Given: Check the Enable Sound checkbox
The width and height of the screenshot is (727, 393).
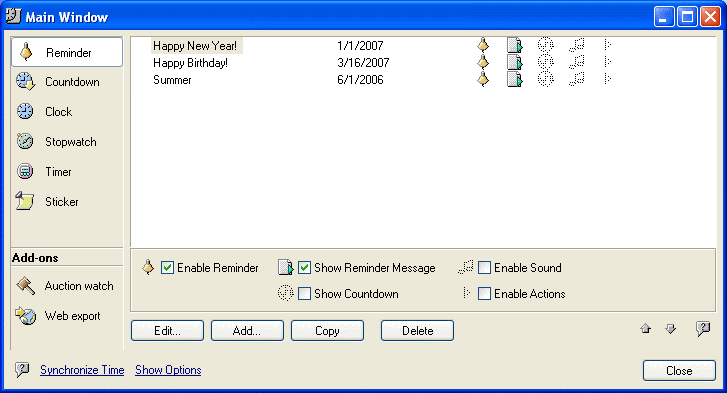Looking at the screenshot, I should (484, 267).
